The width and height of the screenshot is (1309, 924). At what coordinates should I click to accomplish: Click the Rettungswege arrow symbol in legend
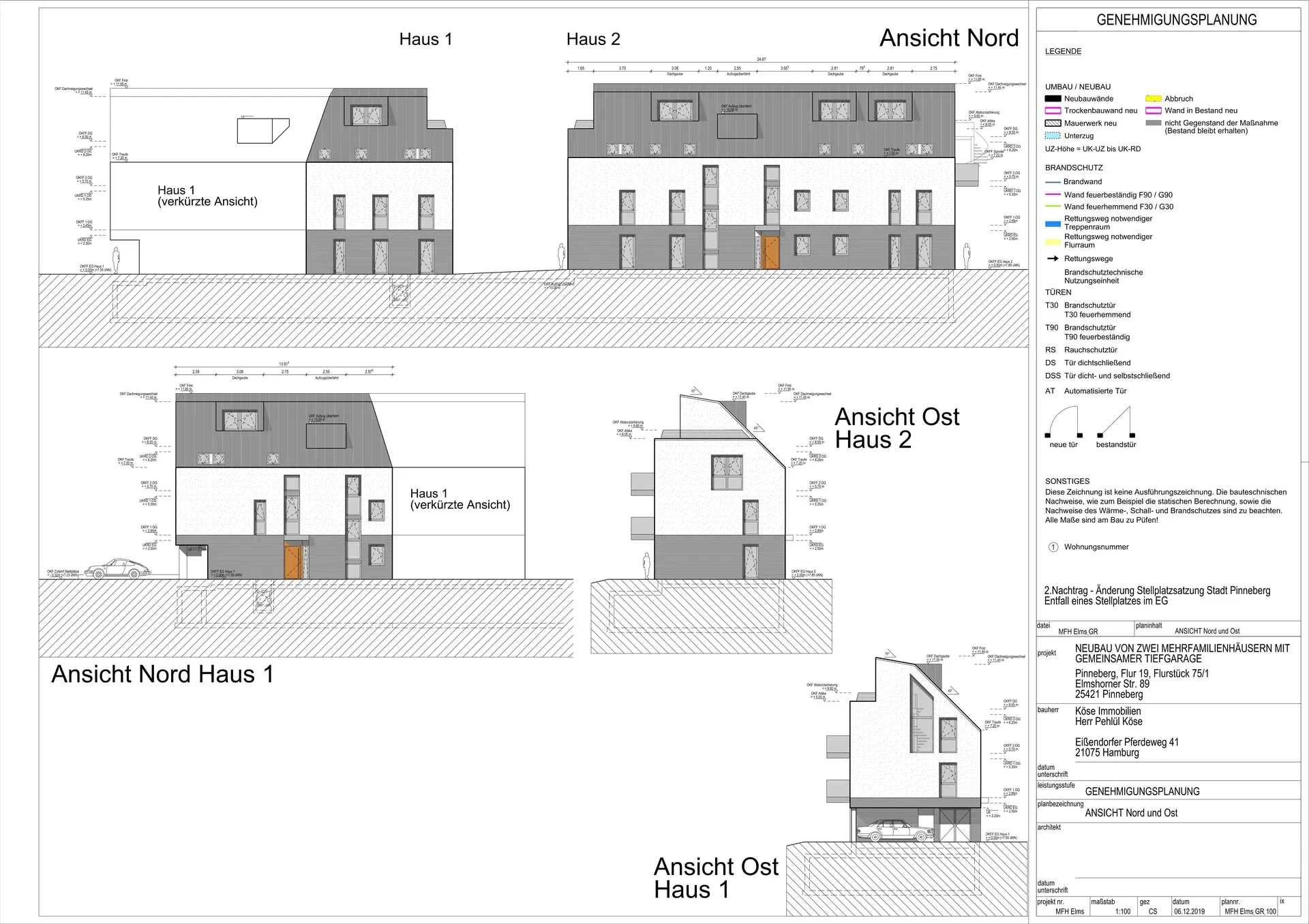[x=1053, y=259]
